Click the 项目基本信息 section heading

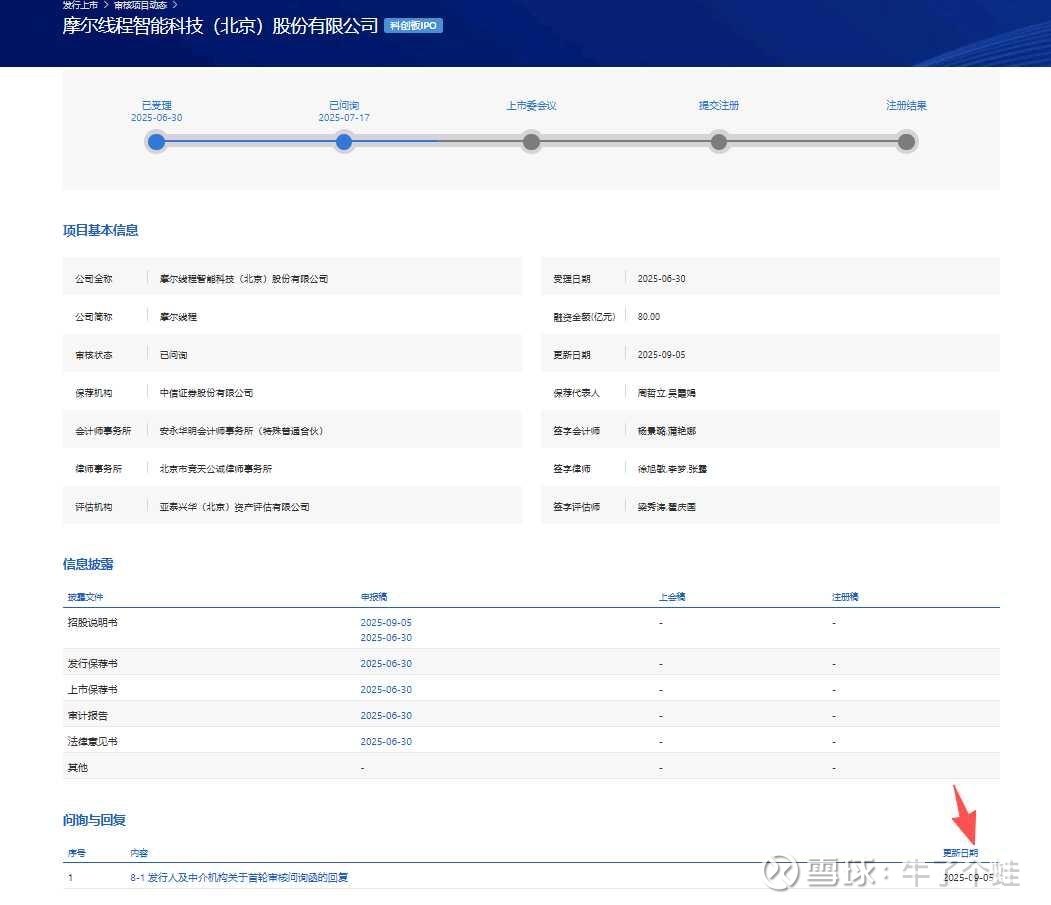tap(101, 231)
